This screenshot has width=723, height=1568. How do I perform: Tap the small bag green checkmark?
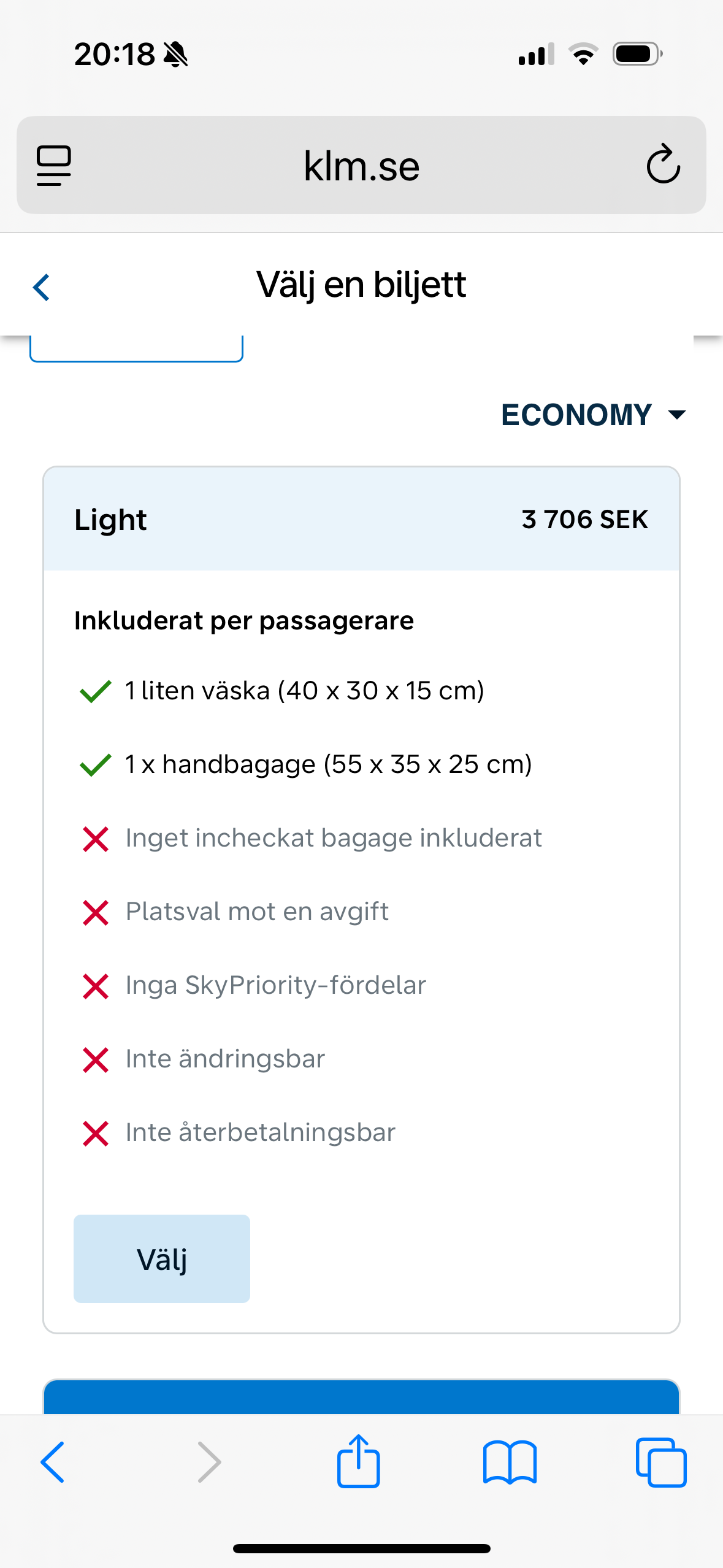[95, 691]
